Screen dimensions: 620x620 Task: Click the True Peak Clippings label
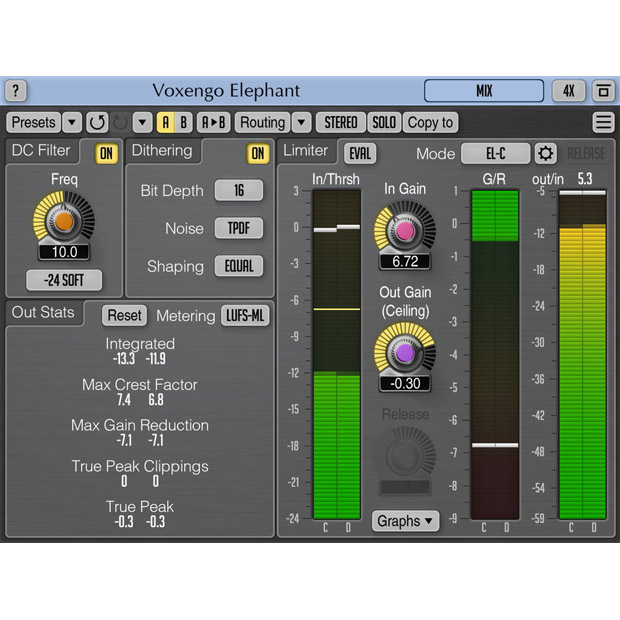click(140, 467)
